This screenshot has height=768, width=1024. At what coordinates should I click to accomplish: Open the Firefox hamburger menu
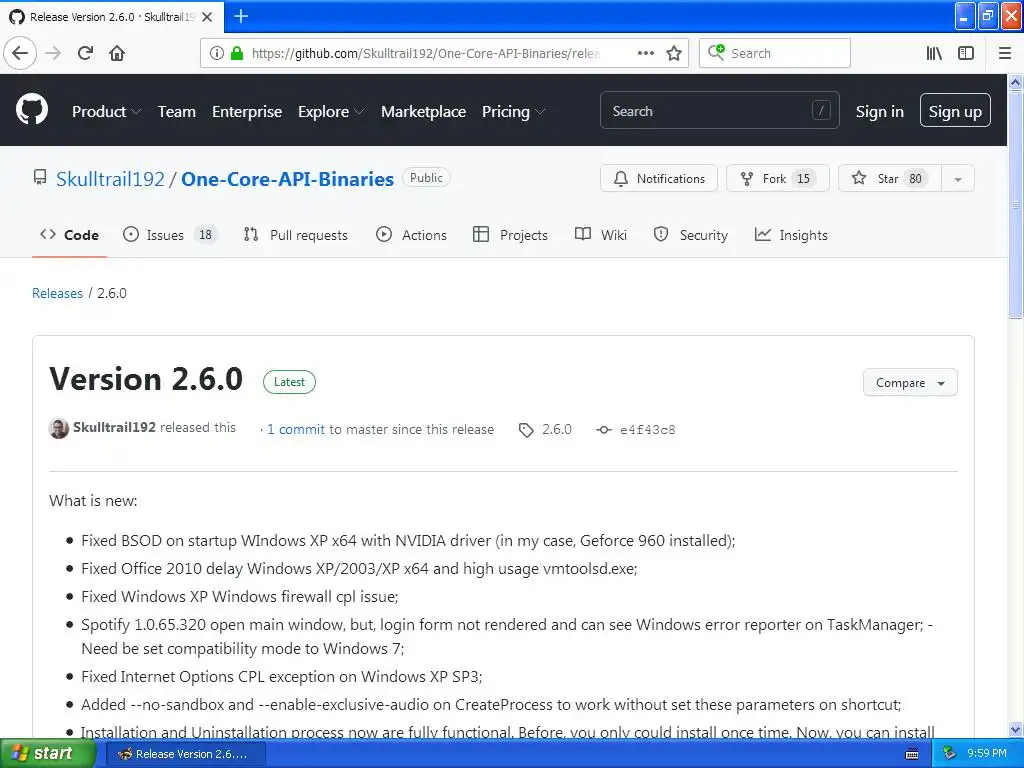(1005, 53)
